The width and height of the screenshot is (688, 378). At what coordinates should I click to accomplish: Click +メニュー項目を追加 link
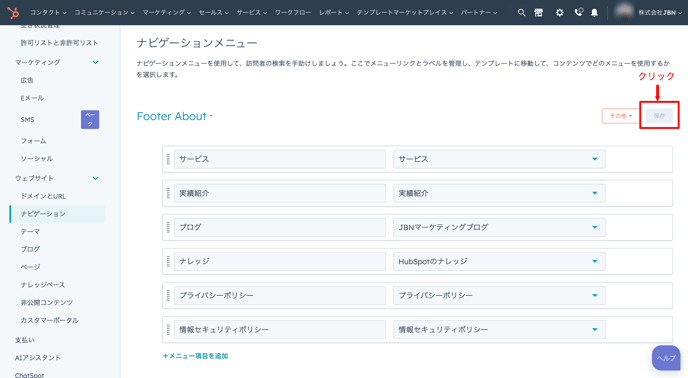tap(195, 356)
